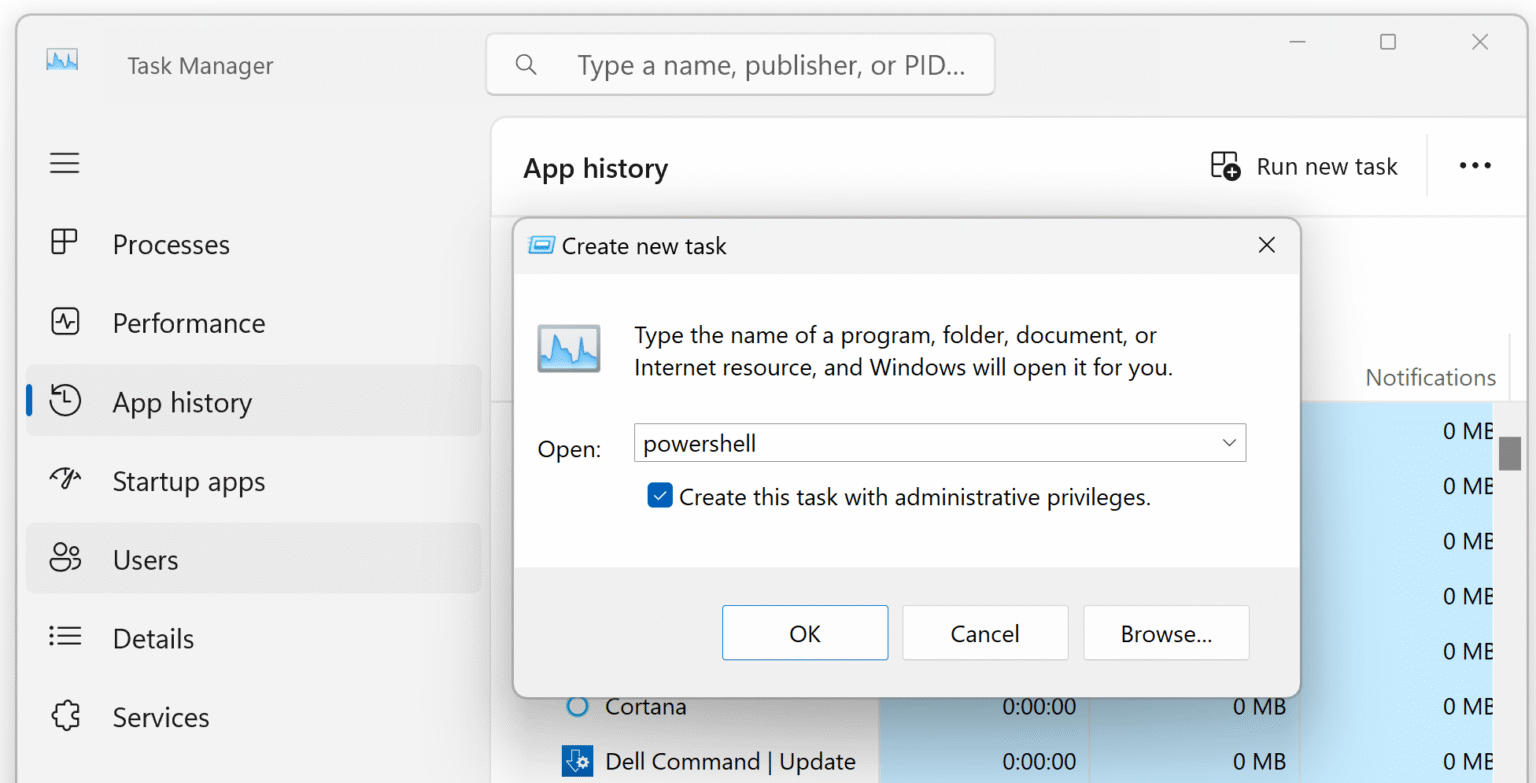Viewport: 1536px width, 783px height.
Task: Open the more options menu
Action: (1474, 165)
